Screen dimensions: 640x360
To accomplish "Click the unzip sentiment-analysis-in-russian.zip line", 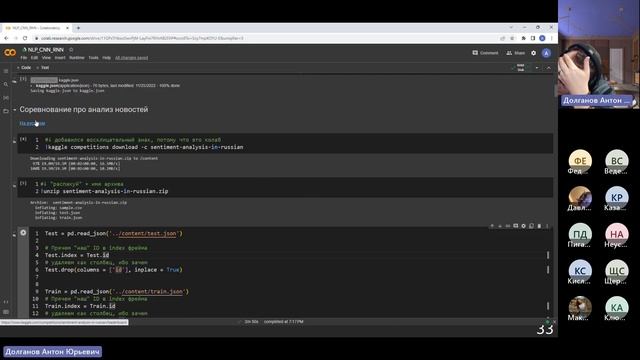I will pos(104,191).
